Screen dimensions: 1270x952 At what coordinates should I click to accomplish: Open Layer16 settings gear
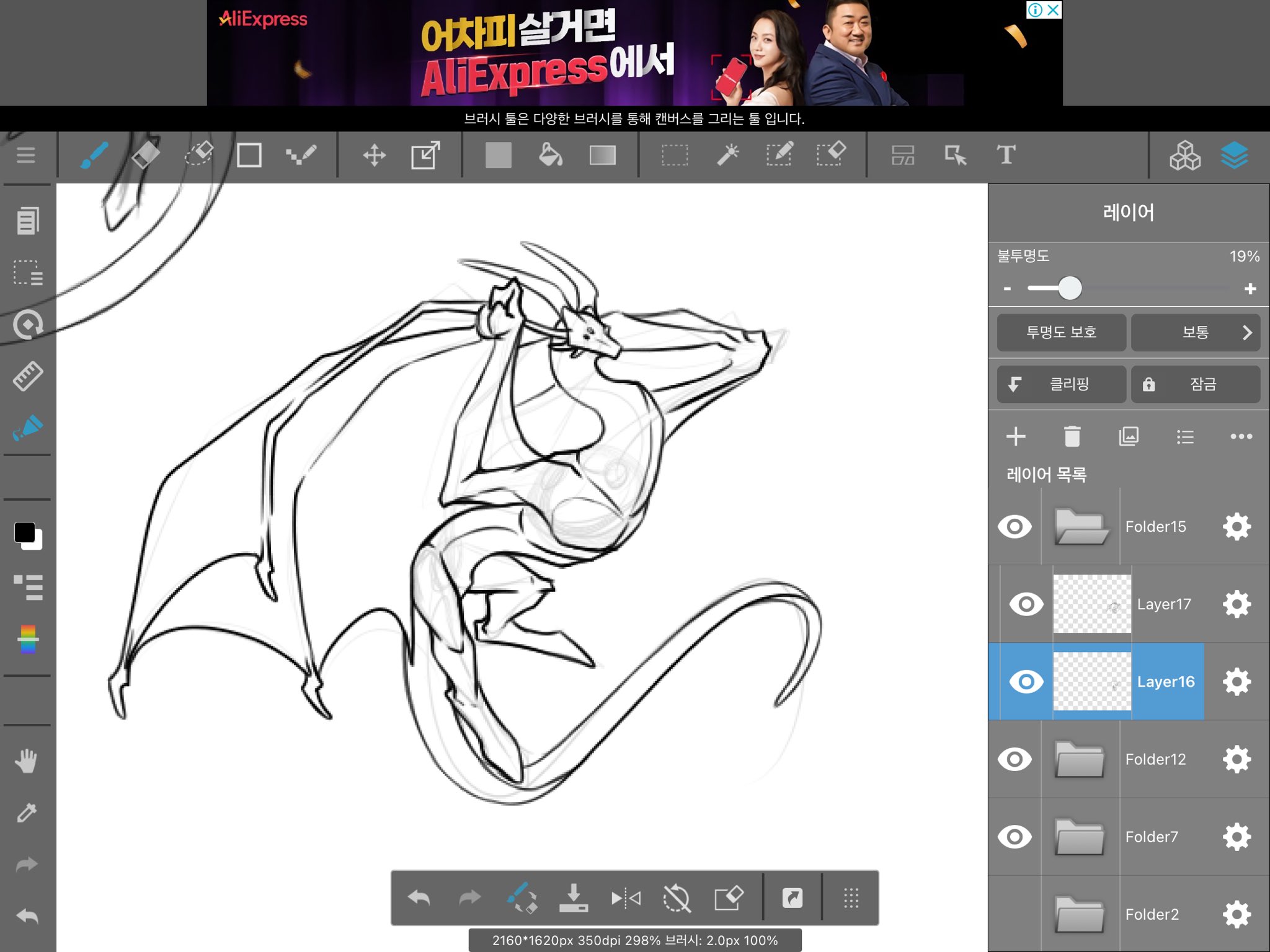[x=1237, y=682]
